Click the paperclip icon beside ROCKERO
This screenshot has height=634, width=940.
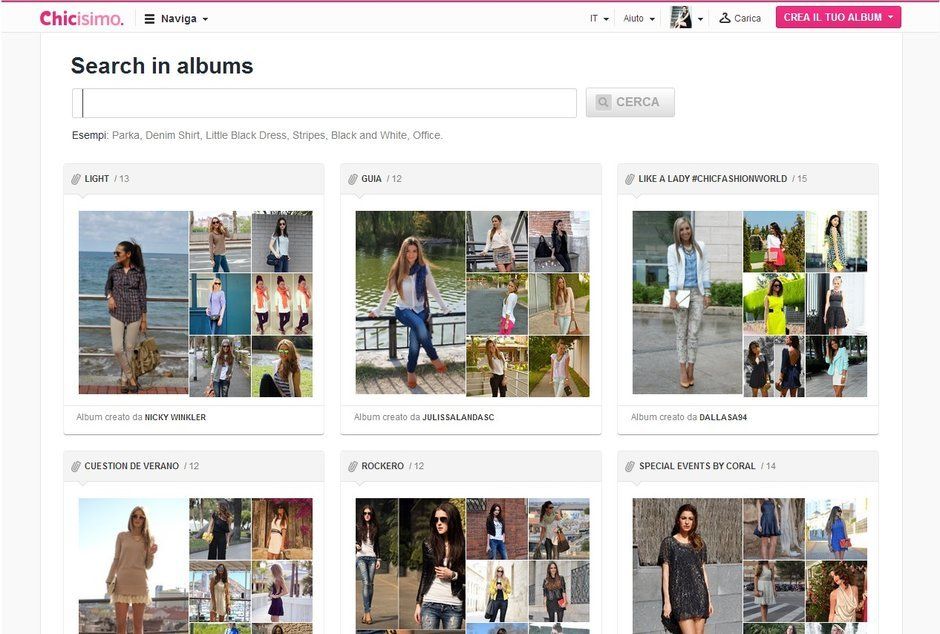(352, 466)
